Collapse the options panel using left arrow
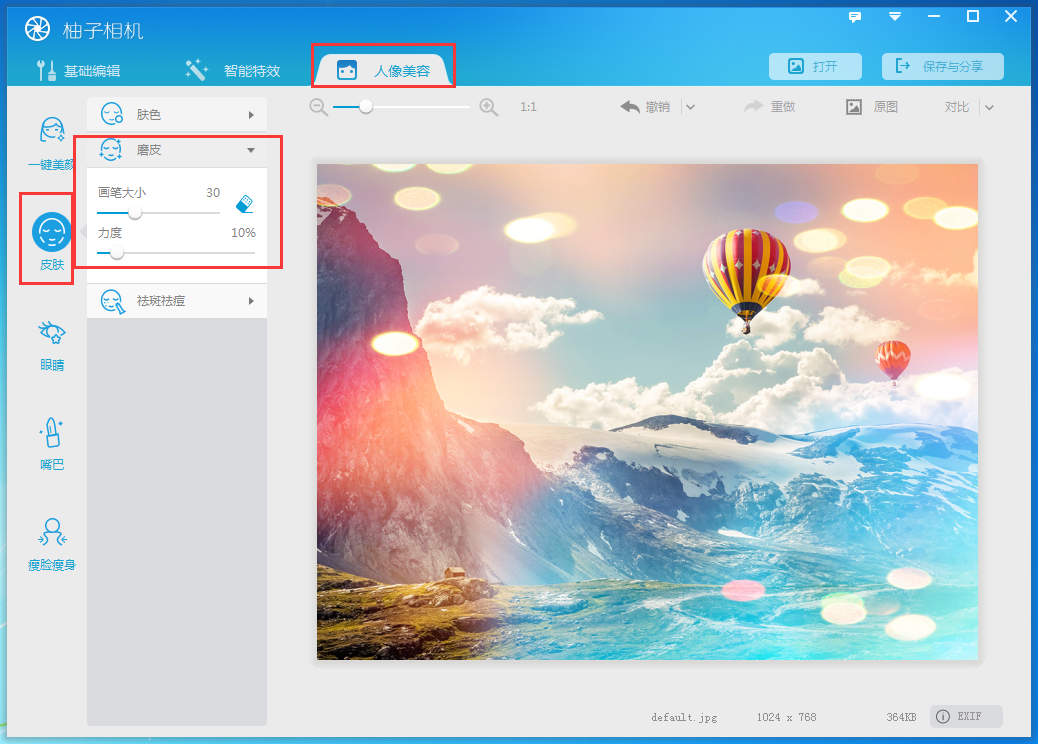Screen dimensions: 1038x744 coord(83,231)
